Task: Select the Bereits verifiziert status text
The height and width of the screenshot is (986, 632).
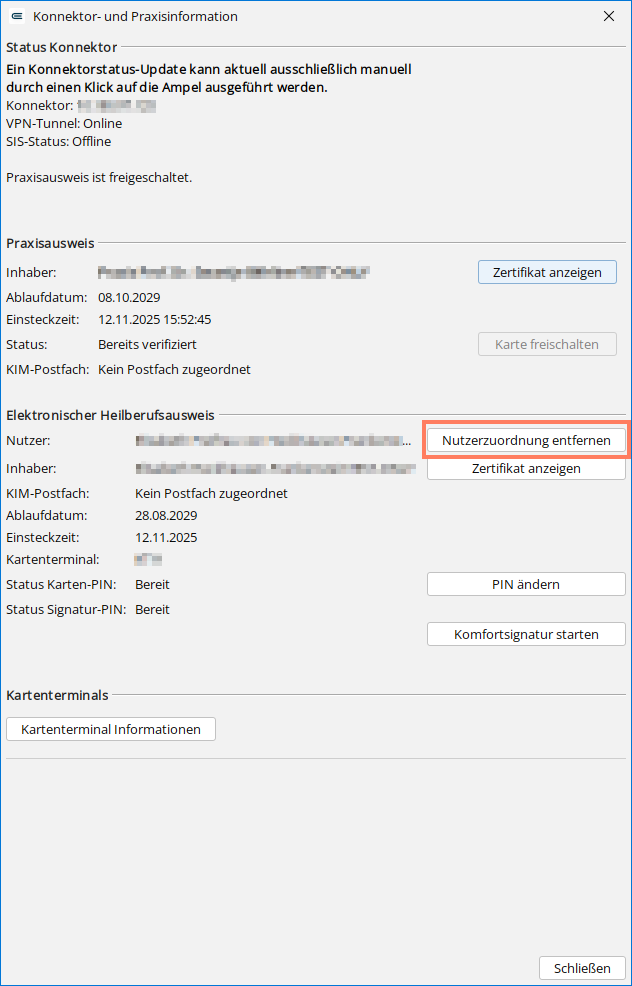Action: point(148,345)
